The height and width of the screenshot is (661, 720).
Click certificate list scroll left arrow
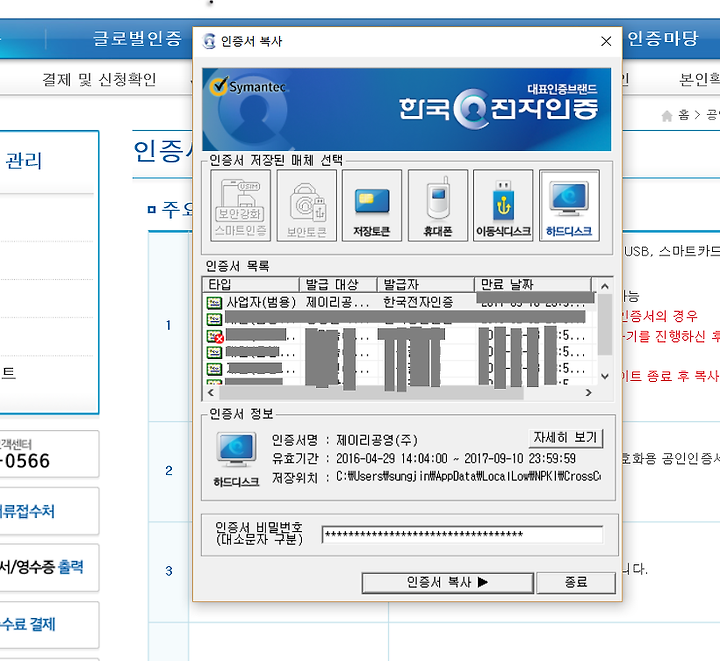click(x=211, y=392)
